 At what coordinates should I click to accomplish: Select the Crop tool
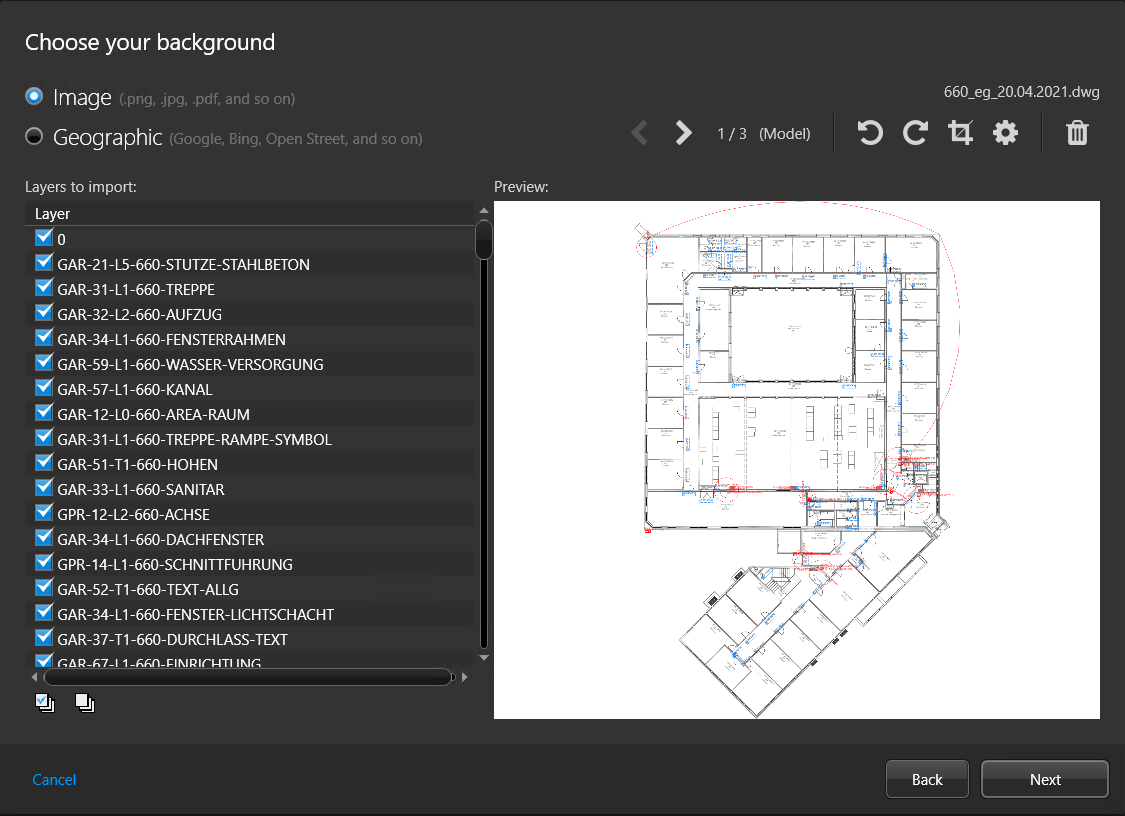click(960, 132)
